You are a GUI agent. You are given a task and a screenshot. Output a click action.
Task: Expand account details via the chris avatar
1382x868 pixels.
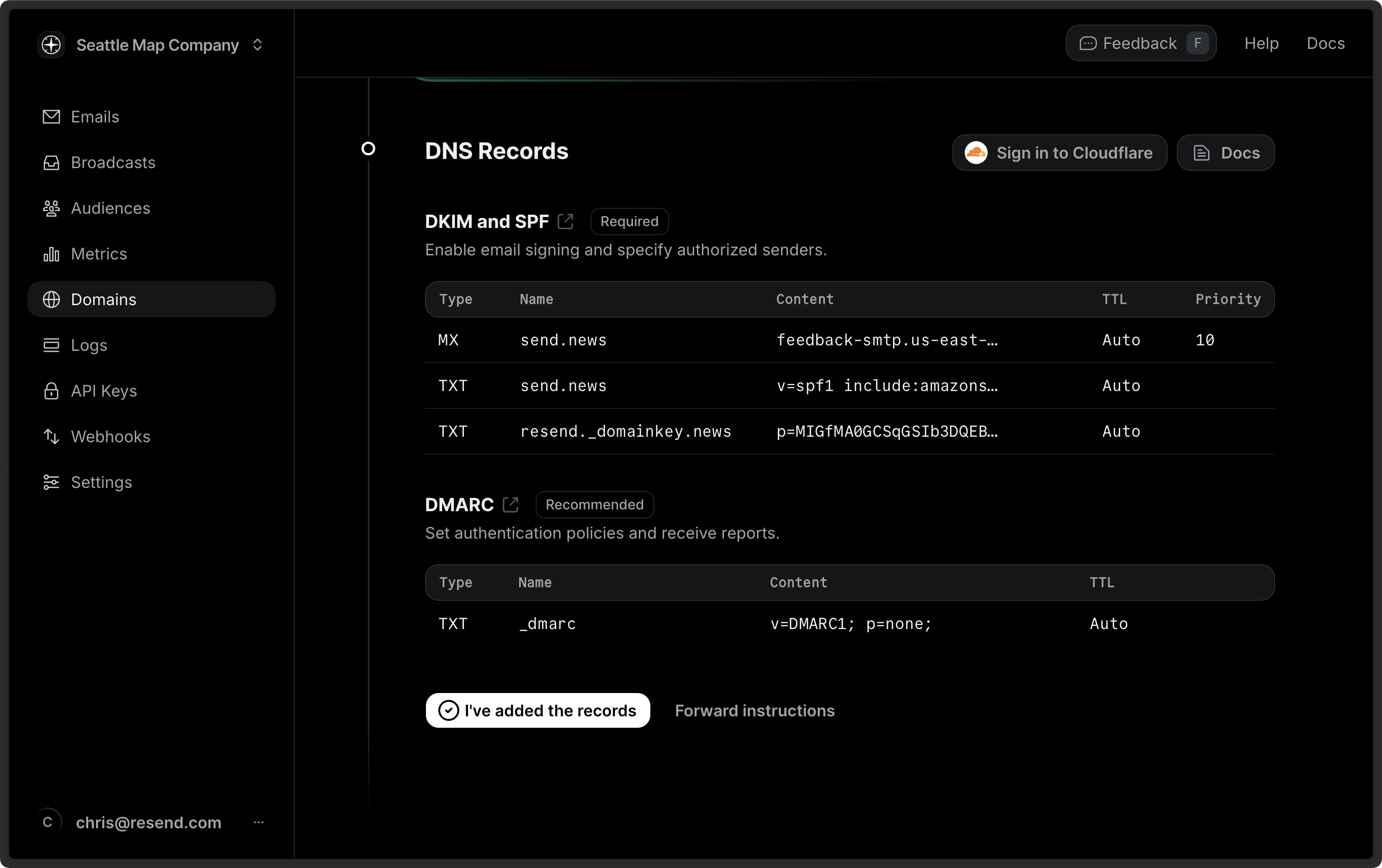click(49, 821)
